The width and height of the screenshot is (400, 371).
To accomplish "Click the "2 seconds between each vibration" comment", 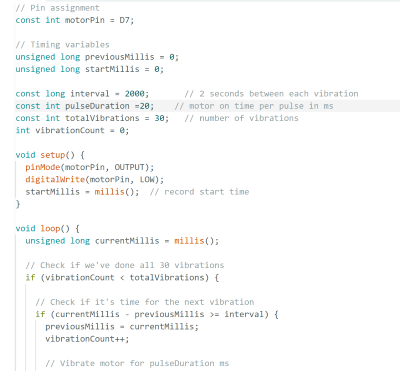I will (x=271, y=94).
